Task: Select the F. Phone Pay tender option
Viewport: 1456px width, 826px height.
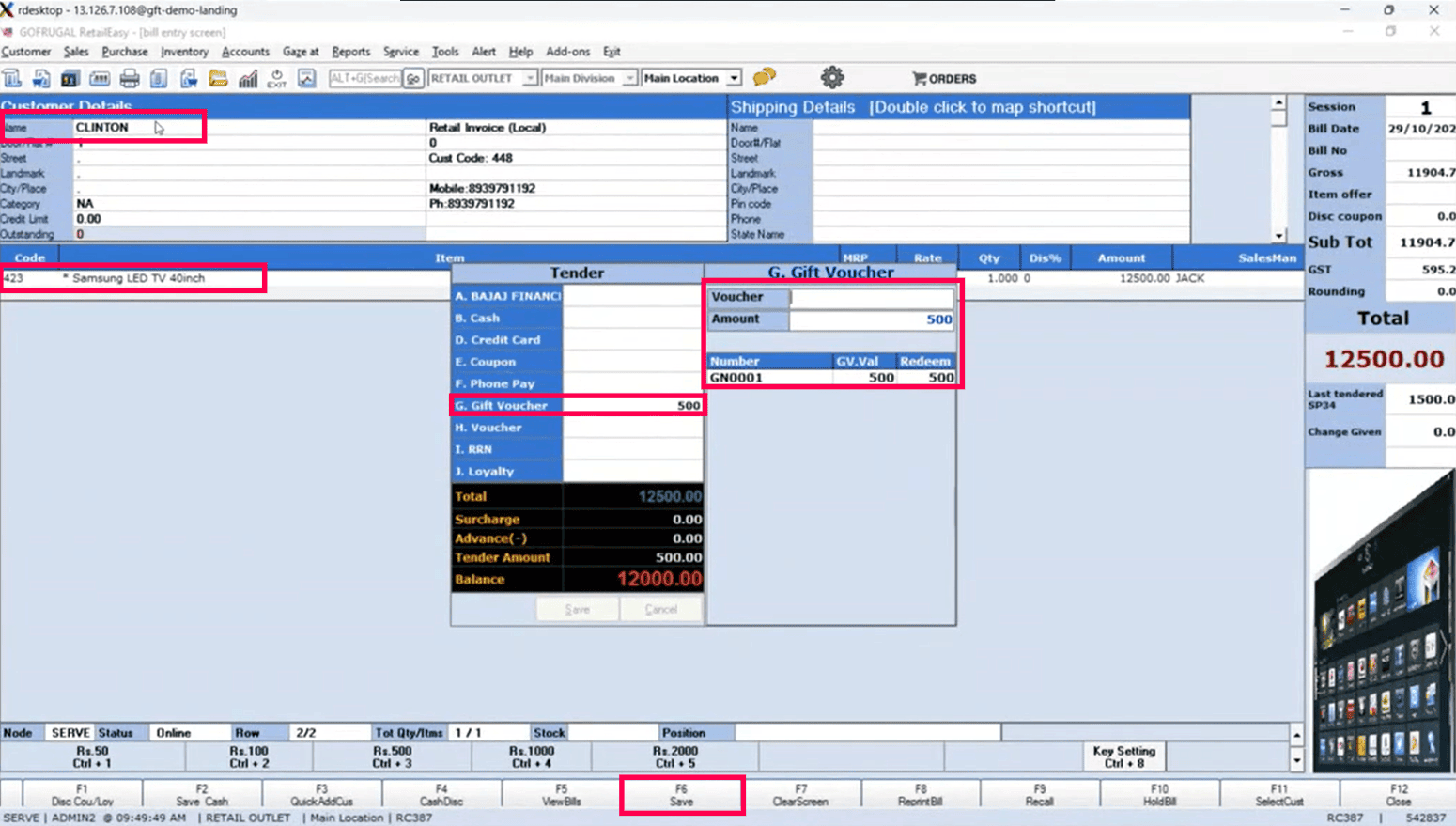Action: [x=577, y=383]
